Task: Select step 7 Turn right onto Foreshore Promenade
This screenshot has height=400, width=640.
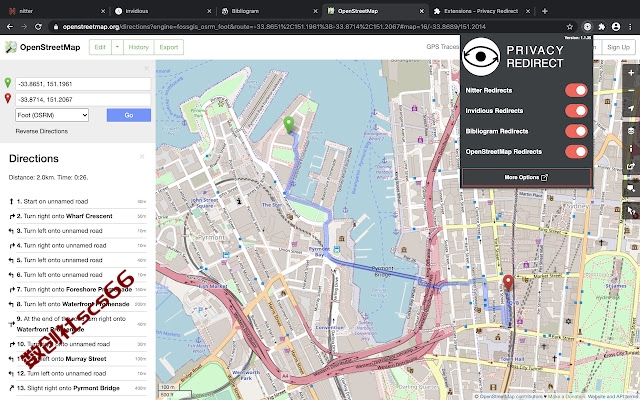Action: 78,289
